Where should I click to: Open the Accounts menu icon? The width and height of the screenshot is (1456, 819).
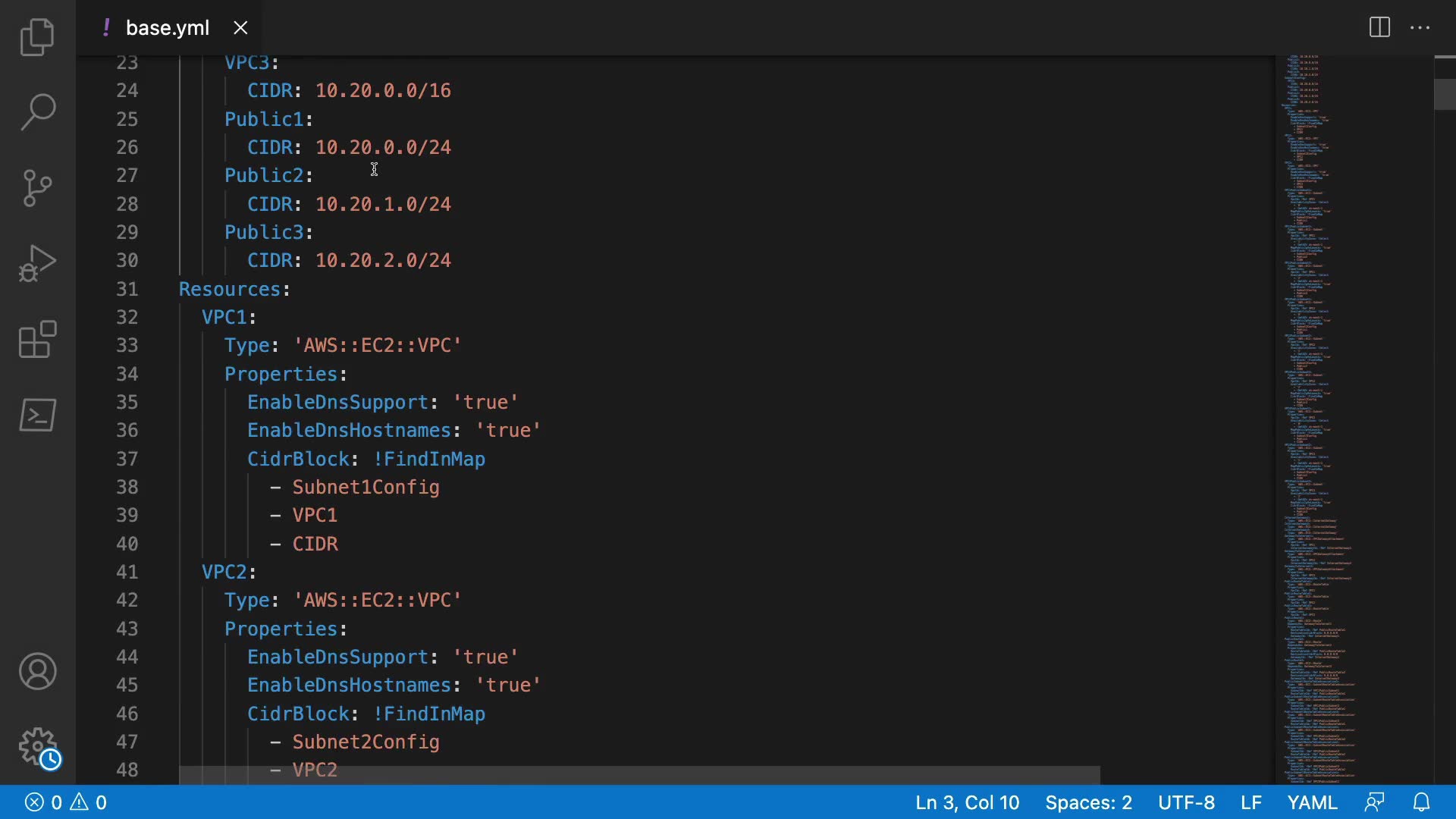point(37,671)
